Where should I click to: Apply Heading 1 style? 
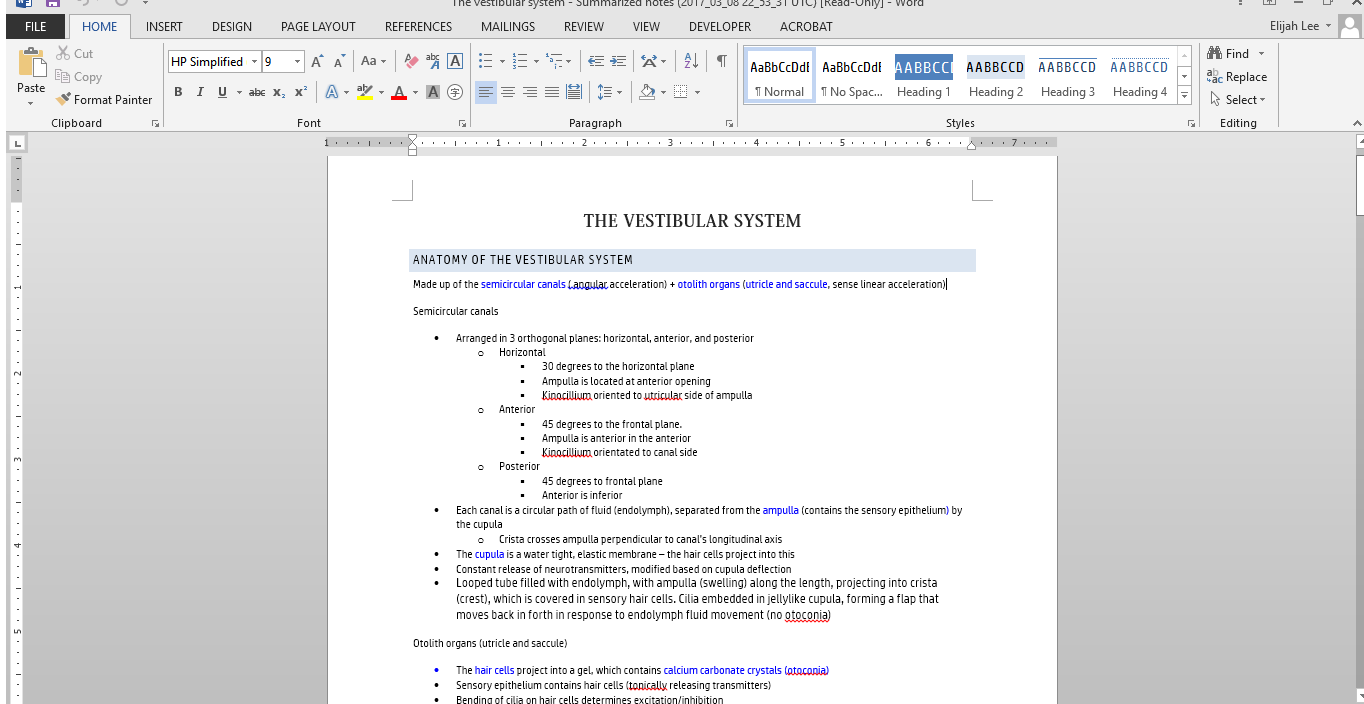click(x=924, y=77)
